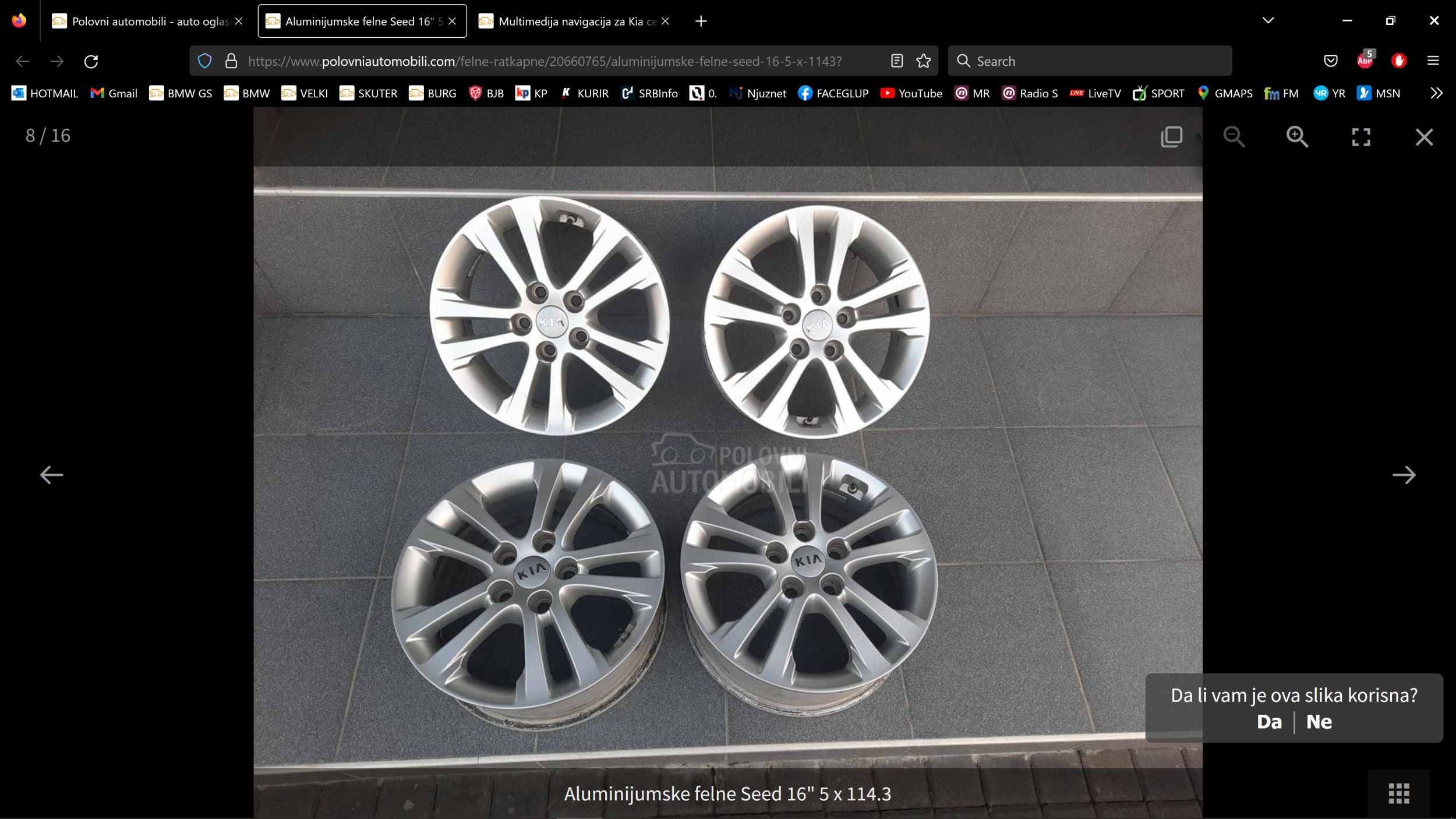The image size is (1456, 819).
Task: Go forward one page
Action: [x=57, y=61]
